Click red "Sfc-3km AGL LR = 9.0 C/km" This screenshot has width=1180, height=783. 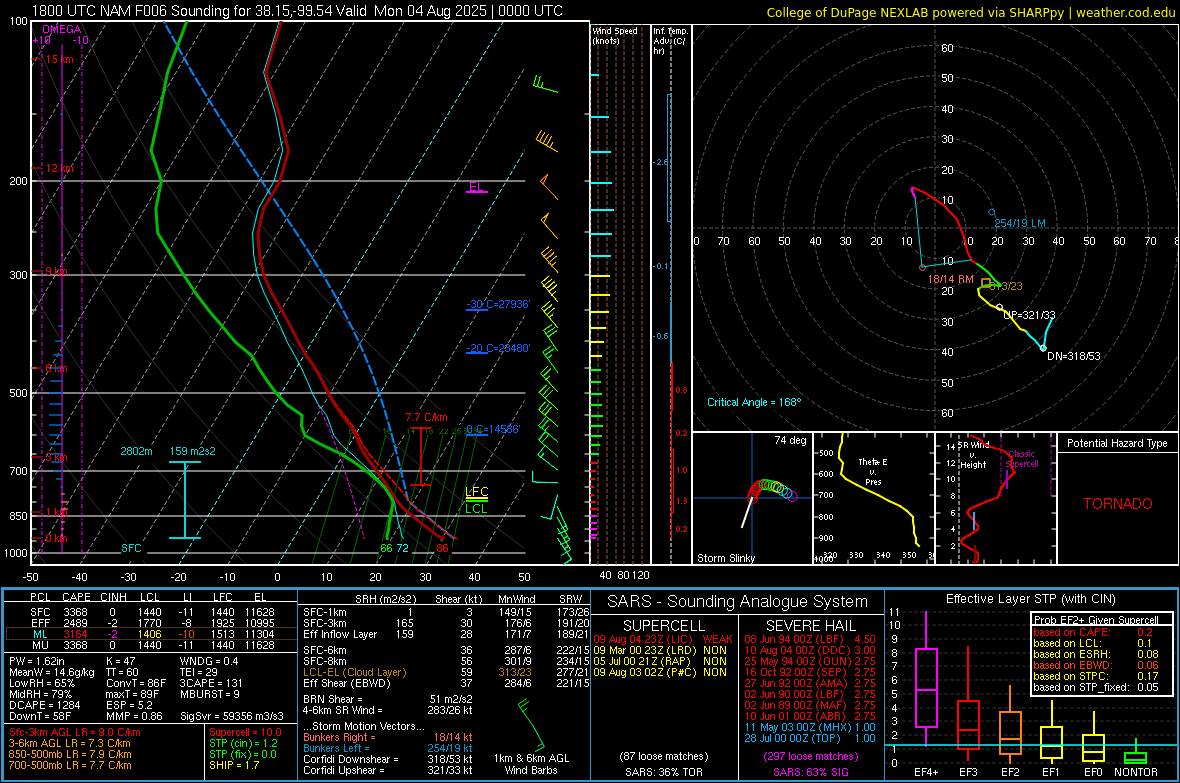75,733
